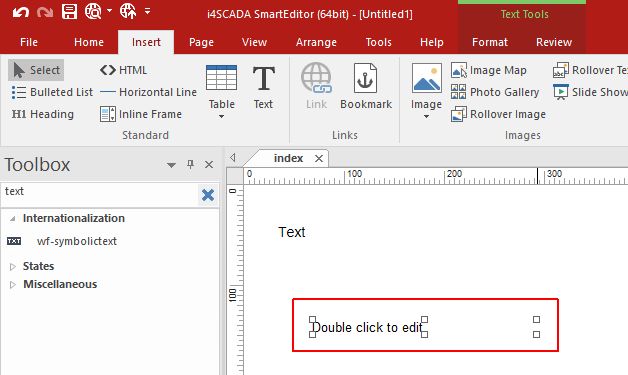Open Customize Quick Access Toolbar arrow
The width and height of the screenshot is (628, 375).
click(147, 11)
